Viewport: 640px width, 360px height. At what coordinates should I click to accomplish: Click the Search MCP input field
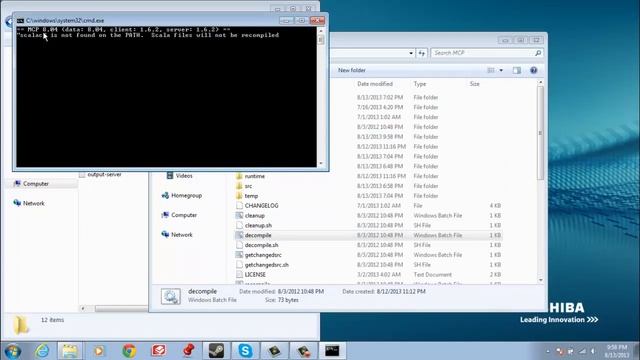(x=482, y=53)
